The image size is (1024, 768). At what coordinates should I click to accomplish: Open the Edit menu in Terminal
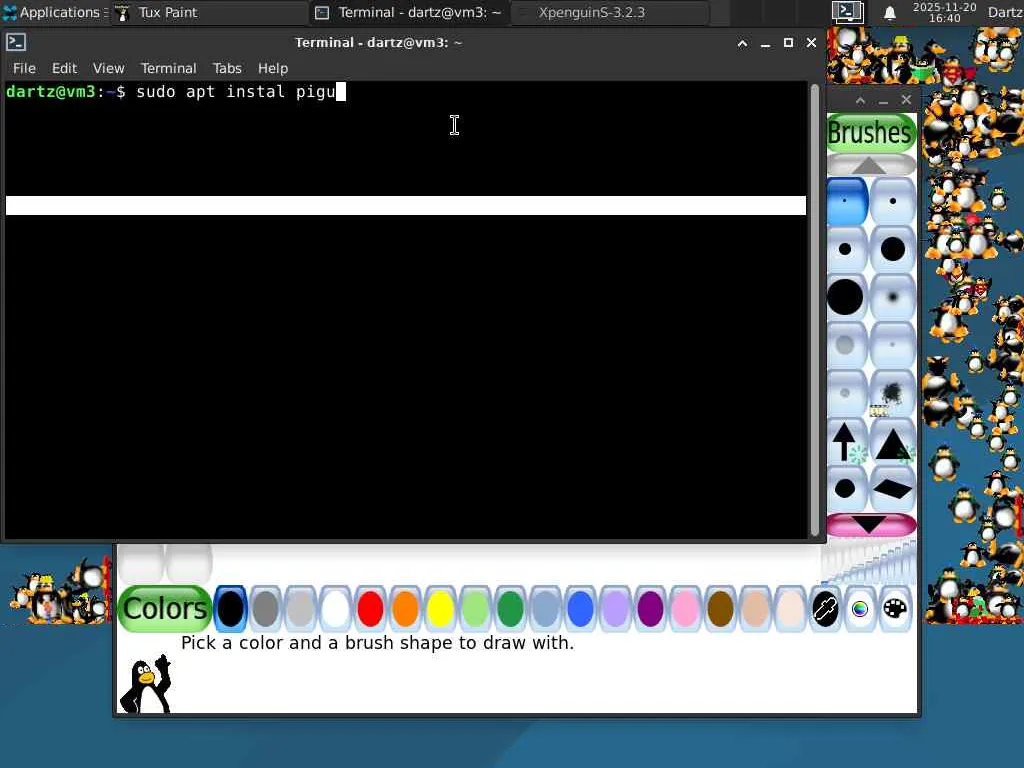[x=65, y=68]
